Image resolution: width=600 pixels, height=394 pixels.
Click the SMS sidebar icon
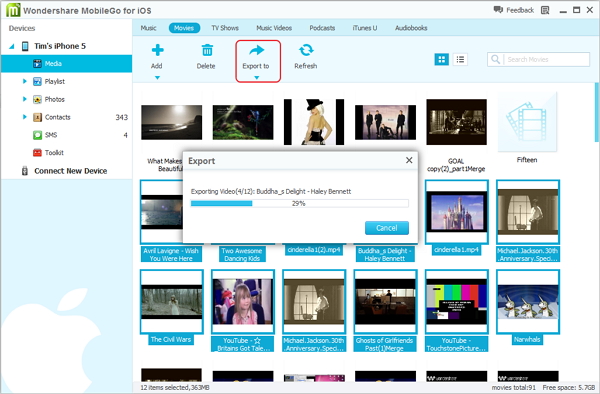coord(37,135)
